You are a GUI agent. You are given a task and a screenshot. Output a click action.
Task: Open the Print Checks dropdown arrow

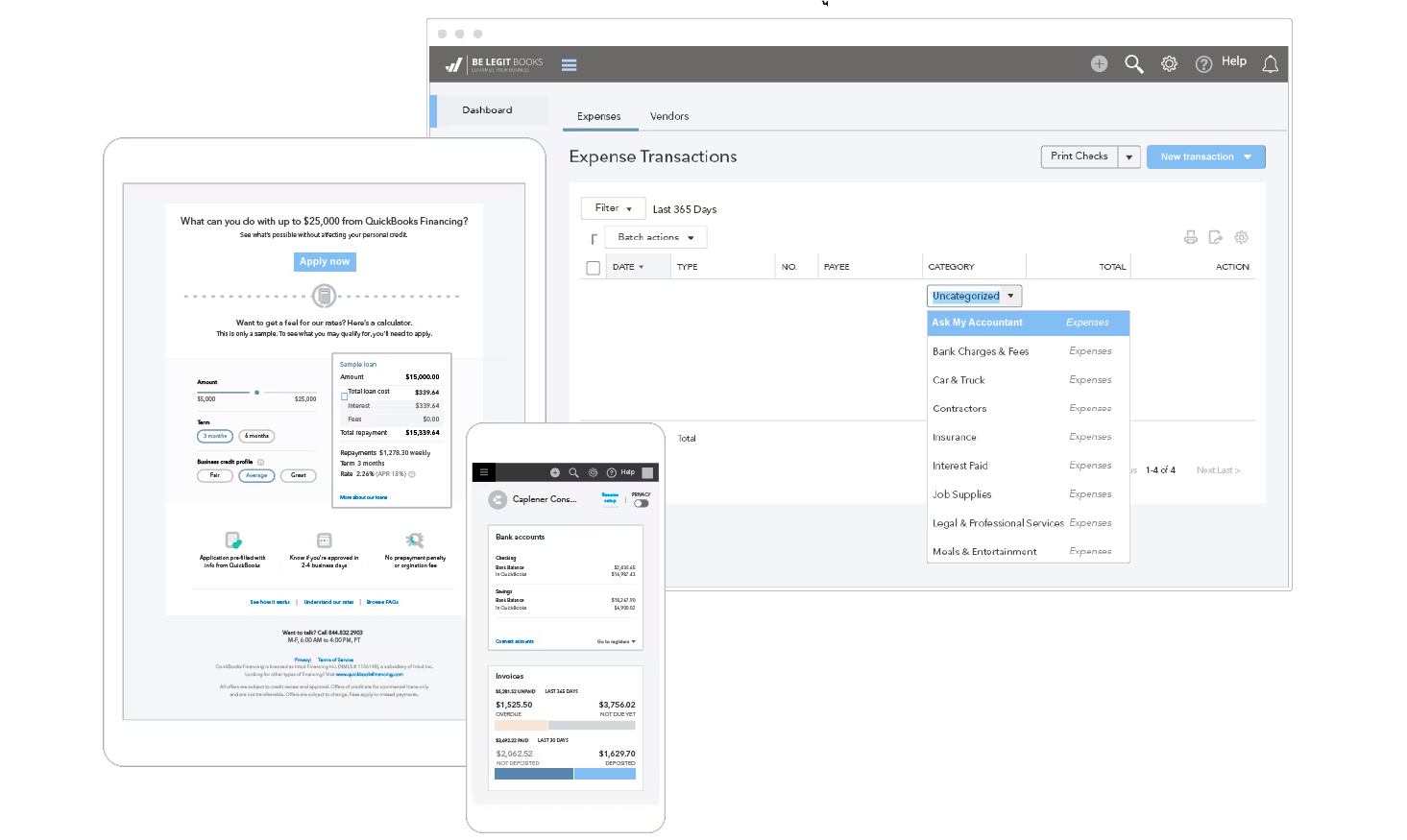click(1129, 156)
